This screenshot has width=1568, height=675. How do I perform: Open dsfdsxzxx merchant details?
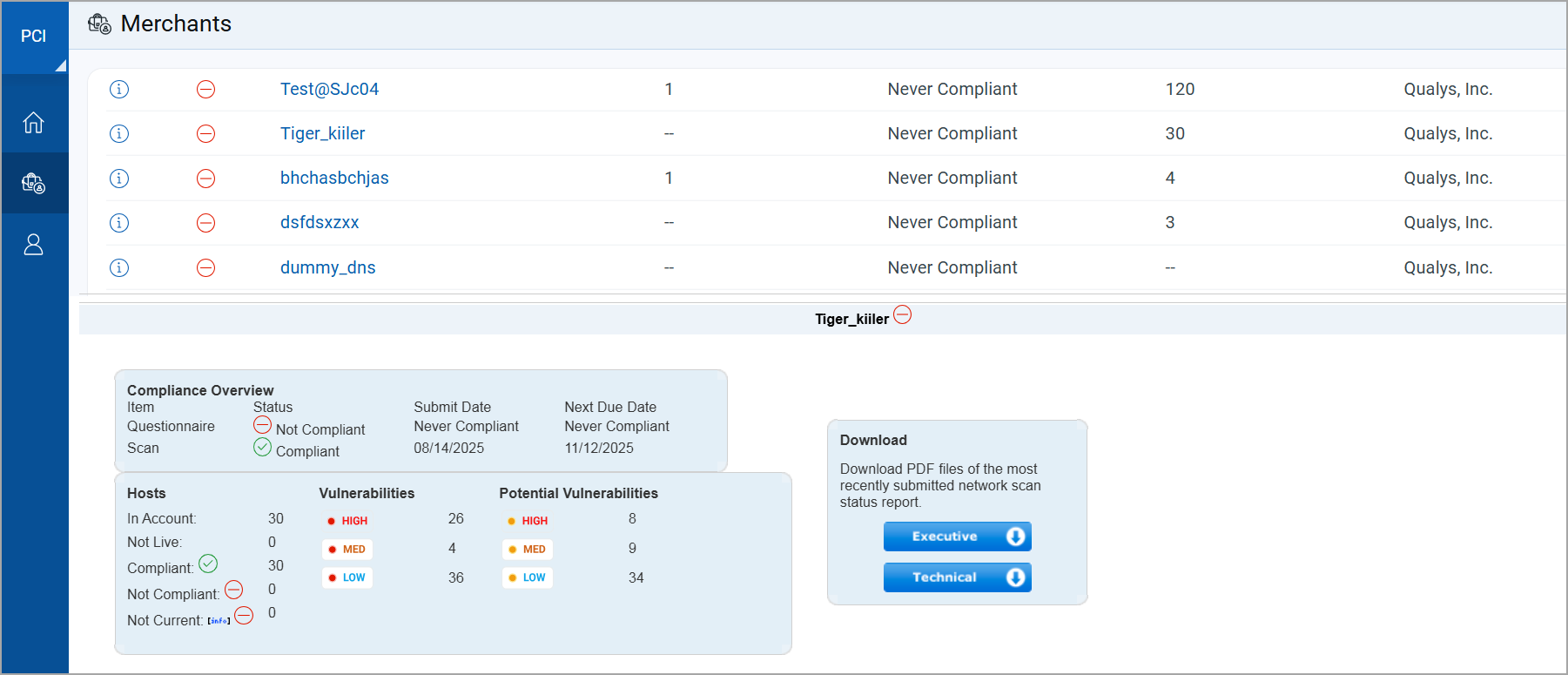tap(320, 223)
